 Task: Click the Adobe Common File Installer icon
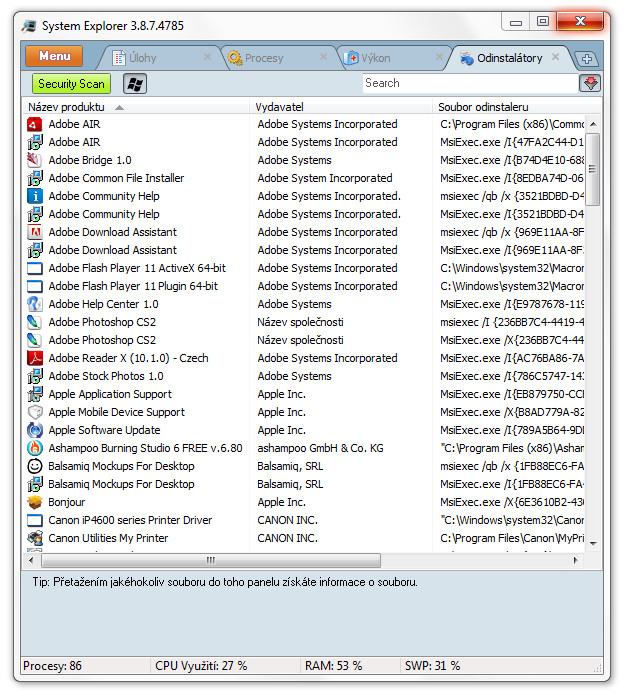click(35, 179)
